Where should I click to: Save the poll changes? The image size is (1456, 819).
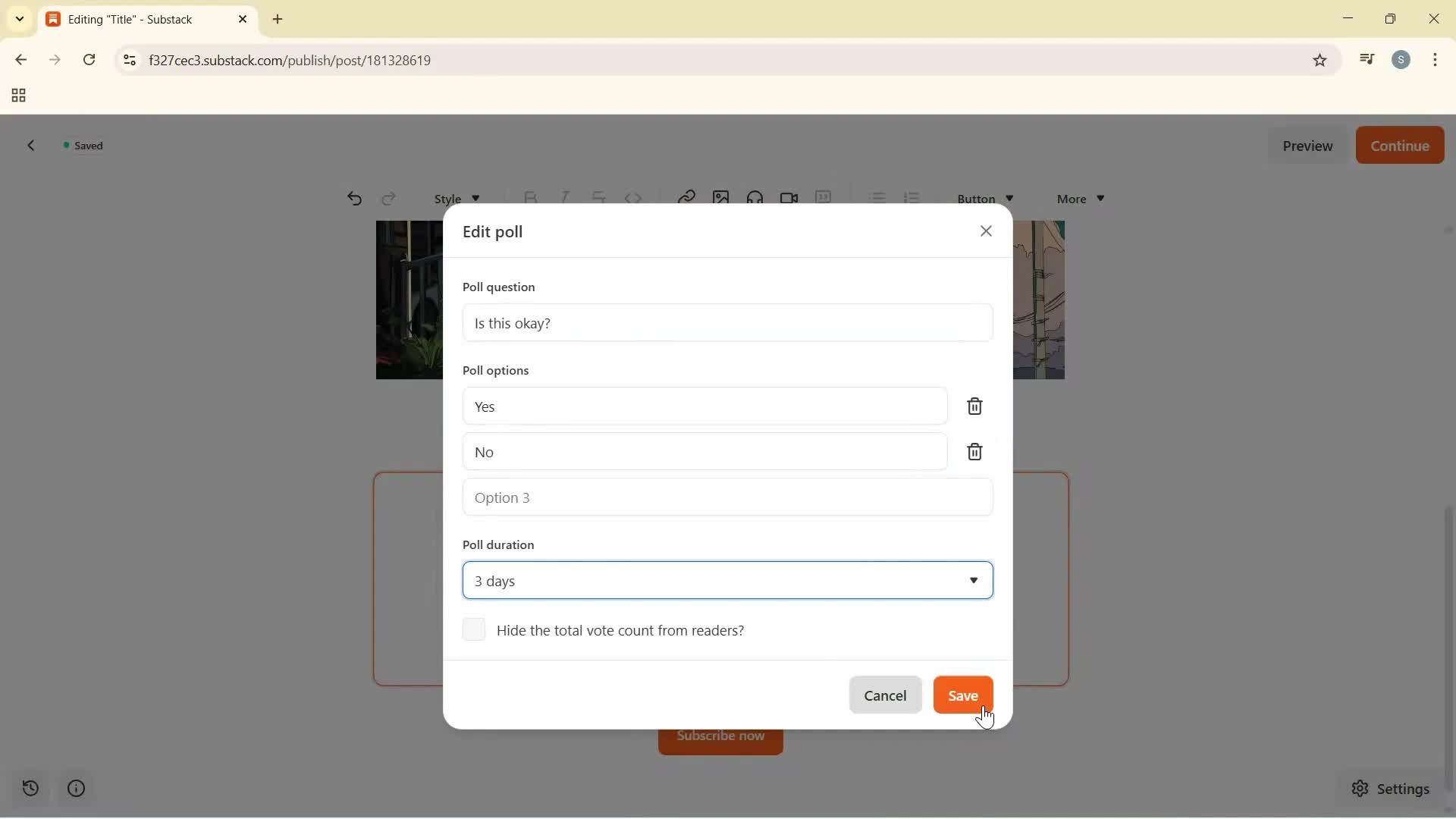tap(962, 695)
